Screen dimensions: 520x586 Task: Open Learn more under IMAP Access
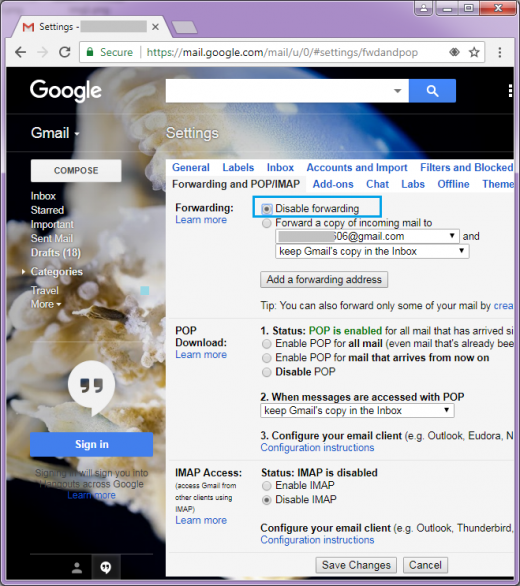201,521
